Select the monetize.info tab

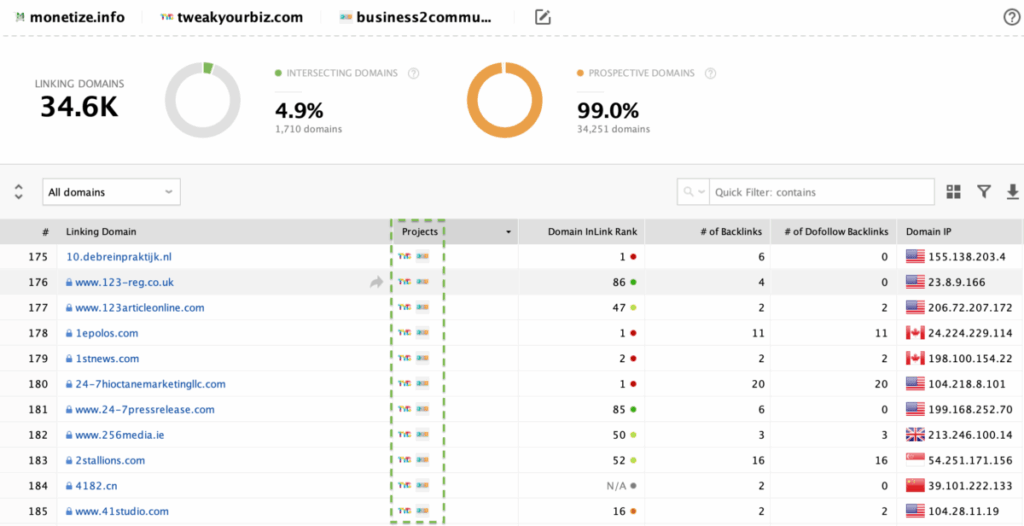(70, 17)
